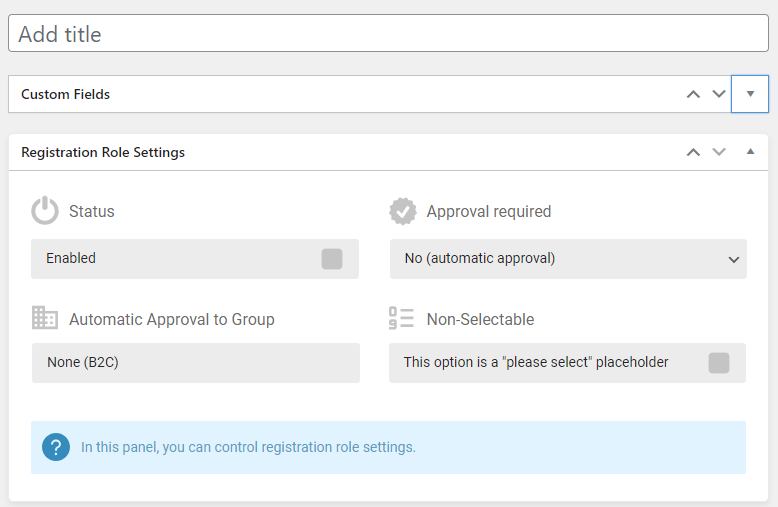Click the Status section label

(92, 211)
